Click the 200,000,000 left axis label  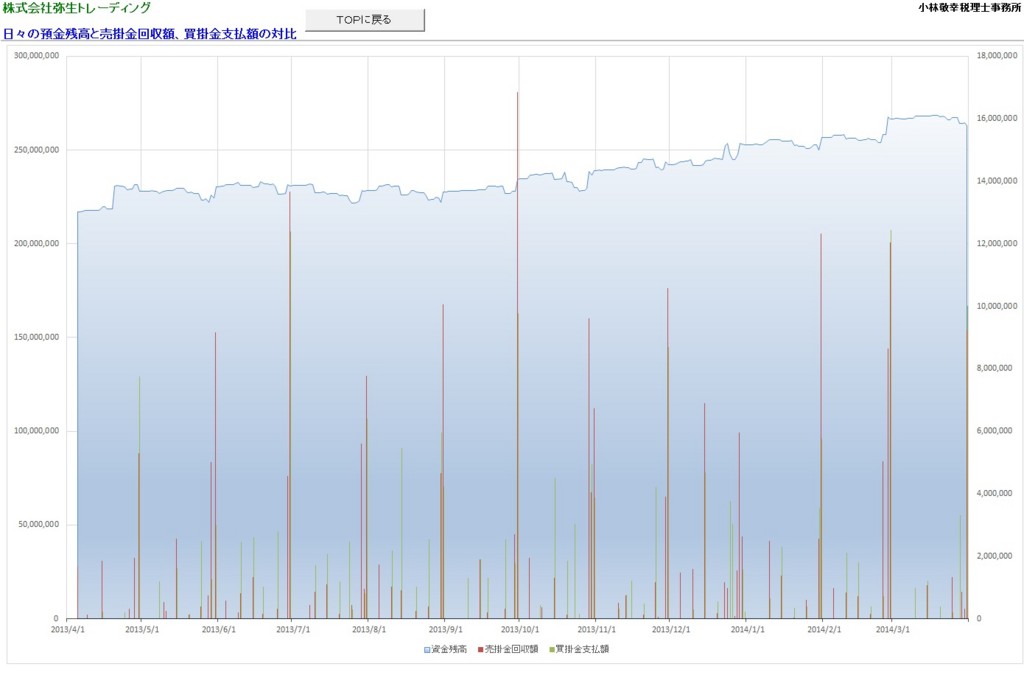coord(37,244)
